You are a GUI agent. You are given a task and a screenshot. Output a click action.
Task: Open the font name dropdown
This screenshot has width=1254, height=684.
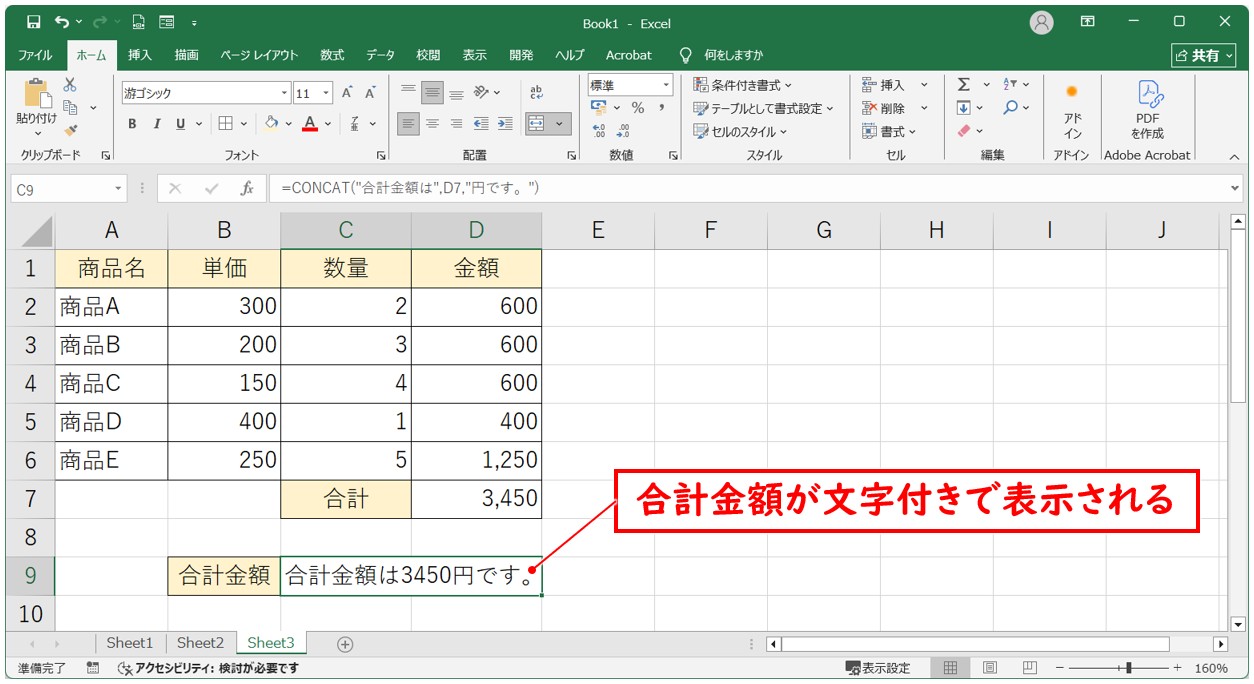click(283, 91)
